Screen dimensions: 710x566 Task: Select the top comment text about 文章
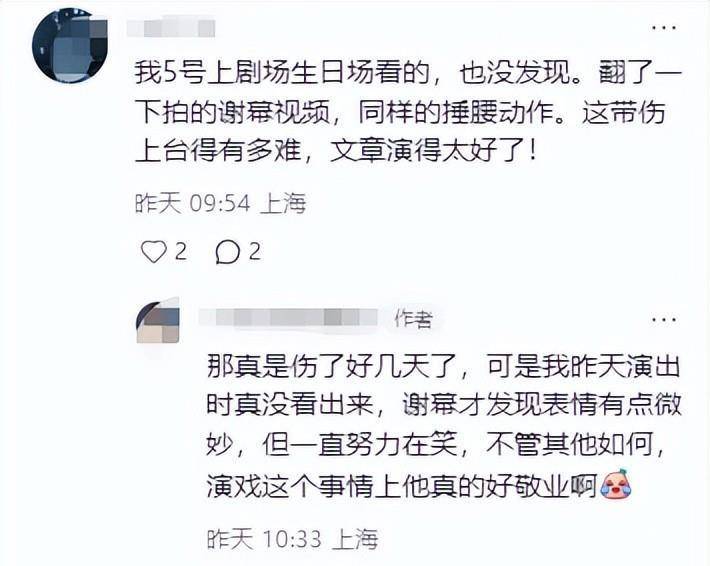pyautogui.click(x=408, y=112)
